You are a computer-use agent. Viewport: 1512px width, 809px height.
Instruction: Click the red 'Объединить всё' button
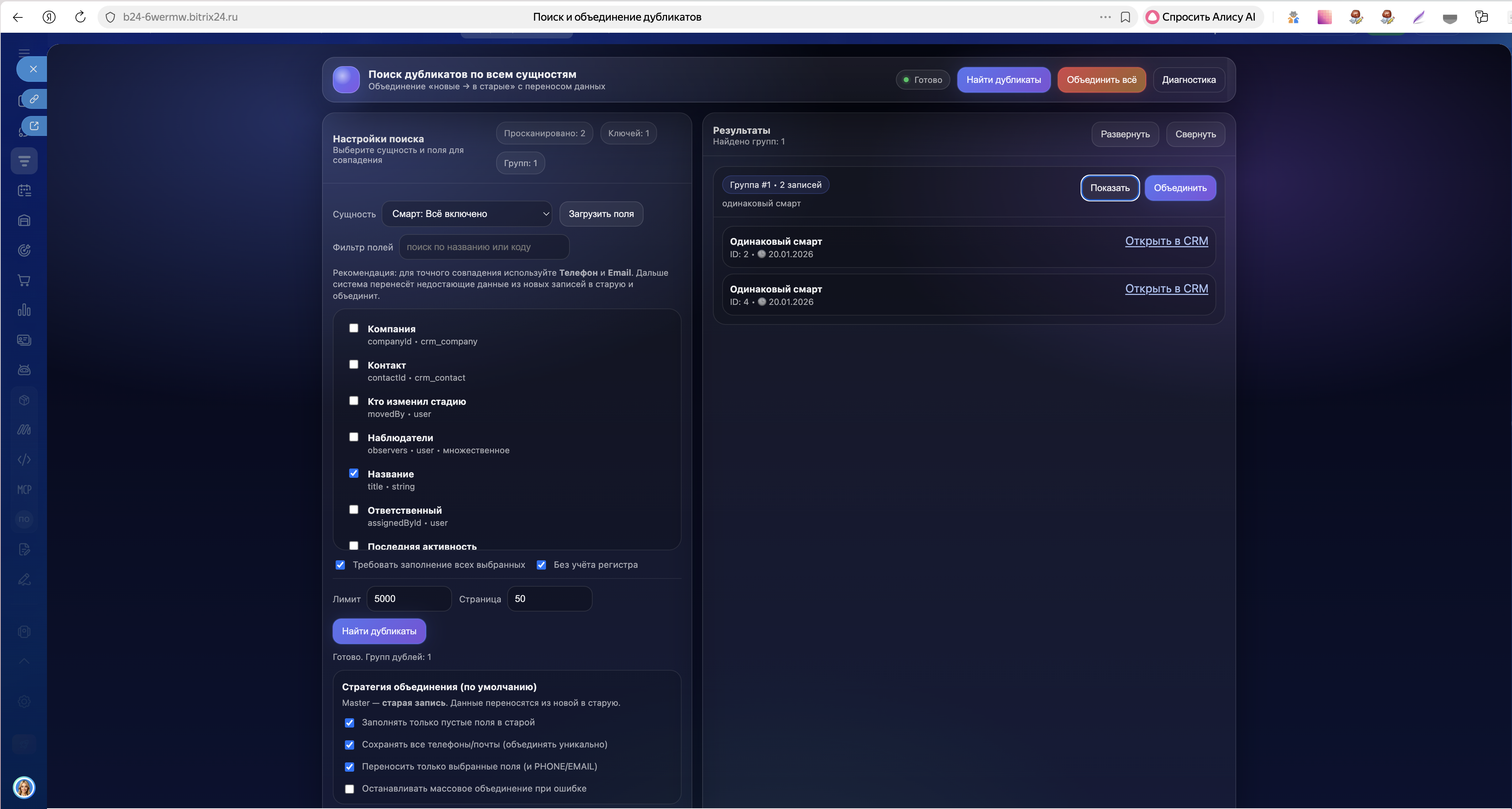click(x=1101, y=80)
